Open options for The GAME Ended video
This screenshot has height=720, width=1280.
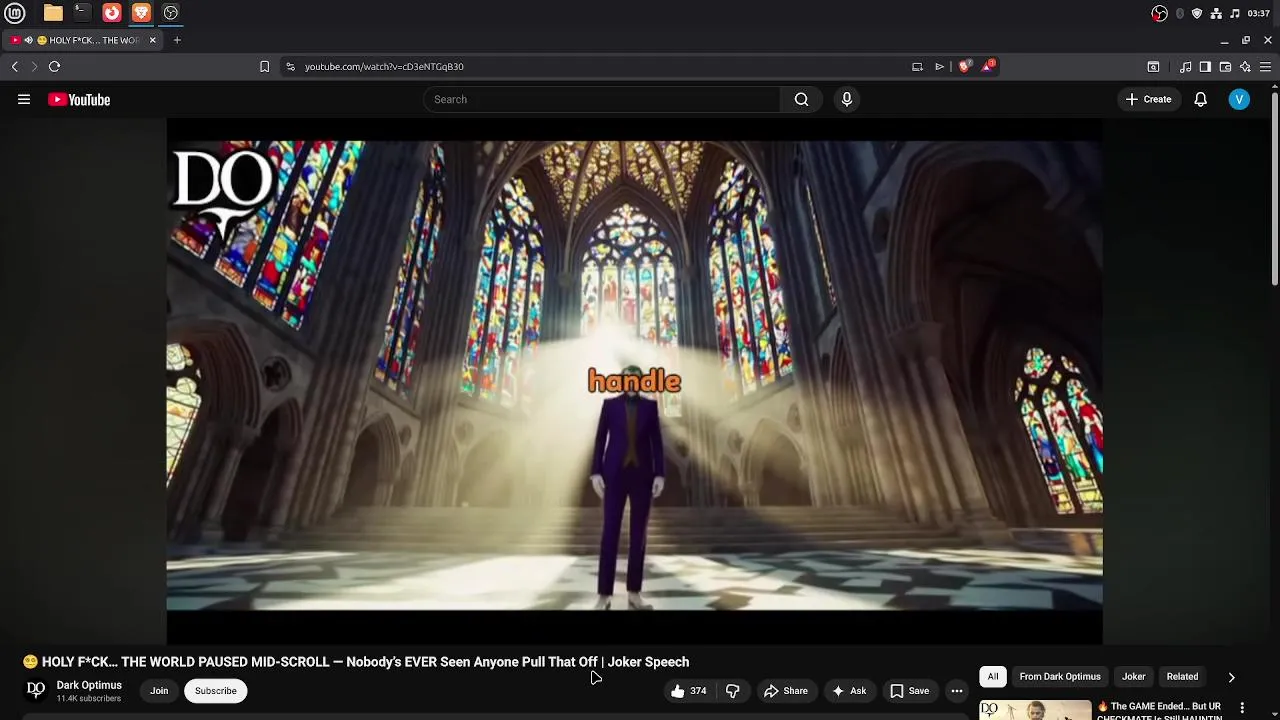click(1243, 708)
